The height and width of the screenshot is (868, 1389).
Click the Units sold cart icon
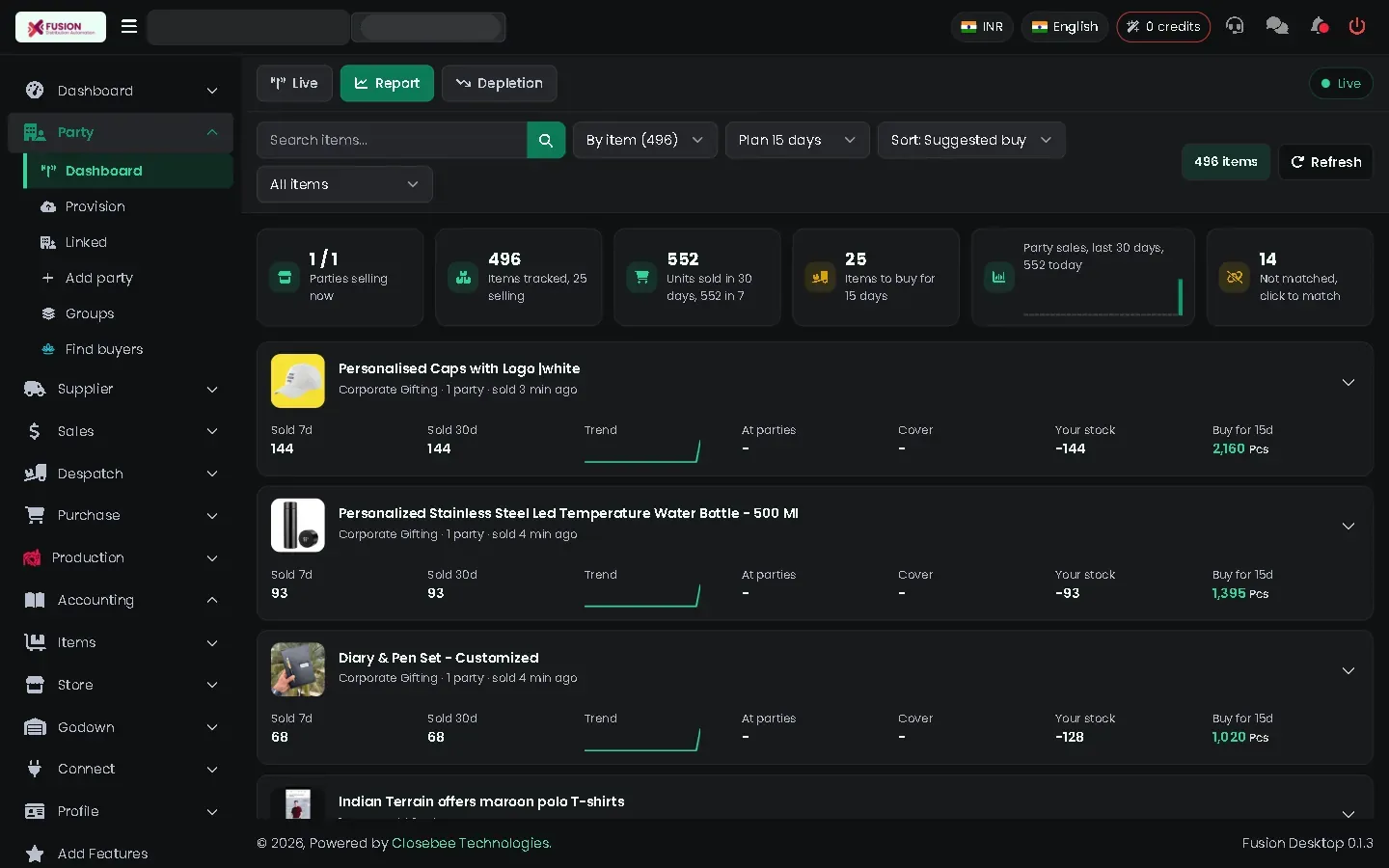point(641,278)
